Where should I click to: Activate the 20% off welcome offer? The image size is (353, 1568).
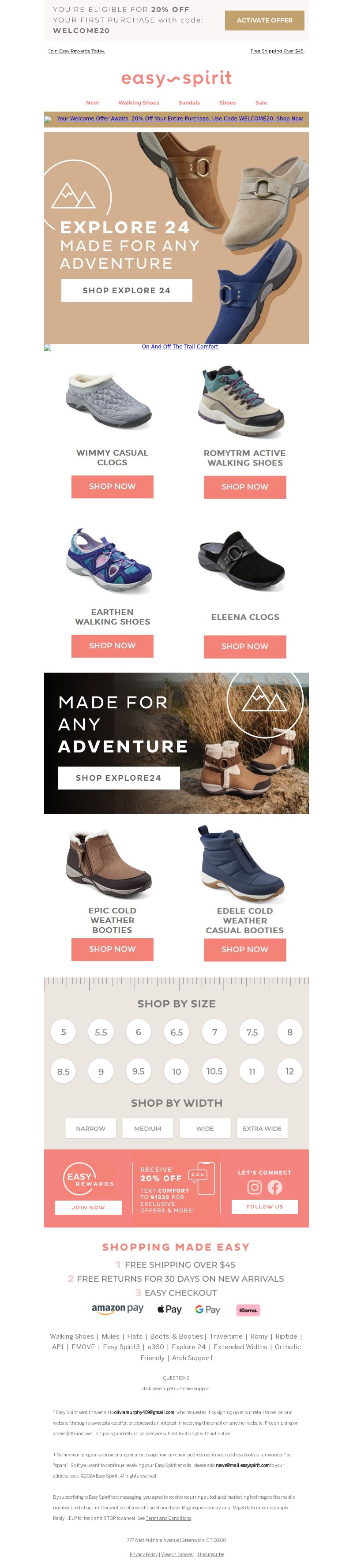pos(265,21)
